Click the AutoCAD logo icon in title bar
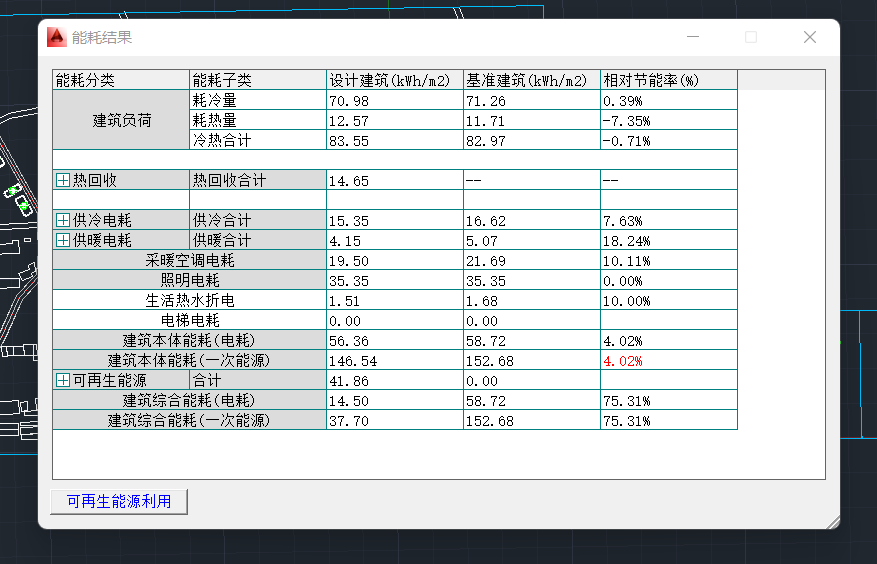Image resolution: width=877 pixels, height=564 pixels. (56, 37)
